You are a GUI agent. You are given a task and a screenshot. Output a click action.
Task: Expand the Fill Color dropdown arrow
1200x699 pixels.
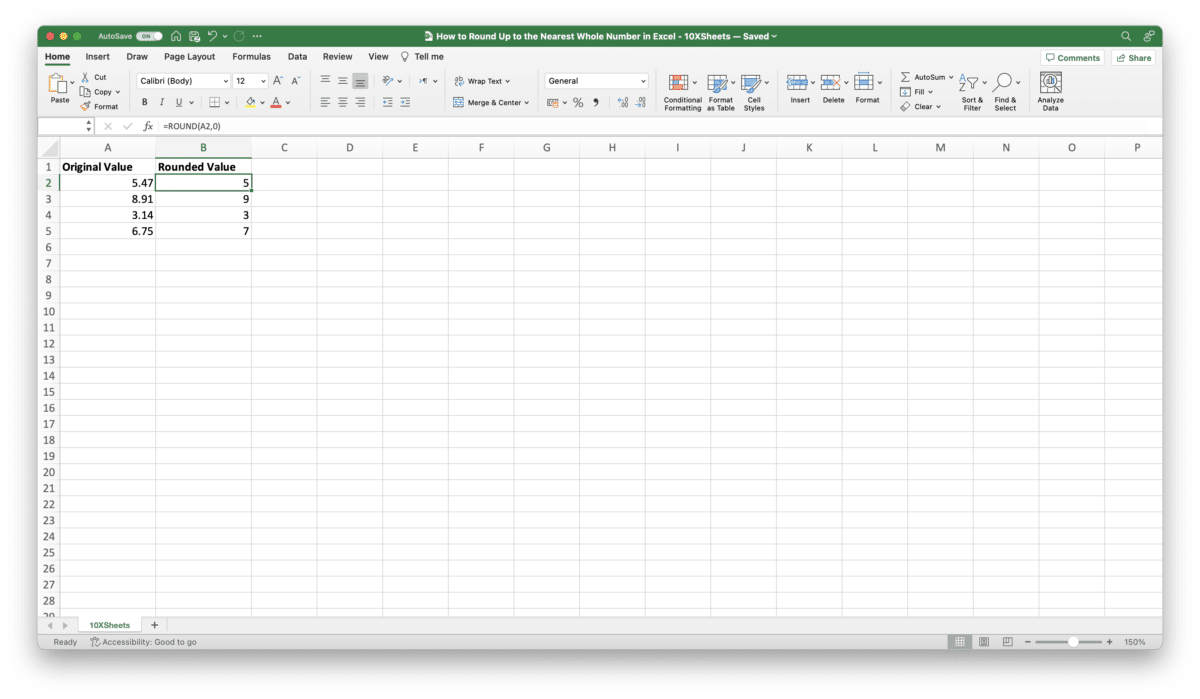pos(261,102)
